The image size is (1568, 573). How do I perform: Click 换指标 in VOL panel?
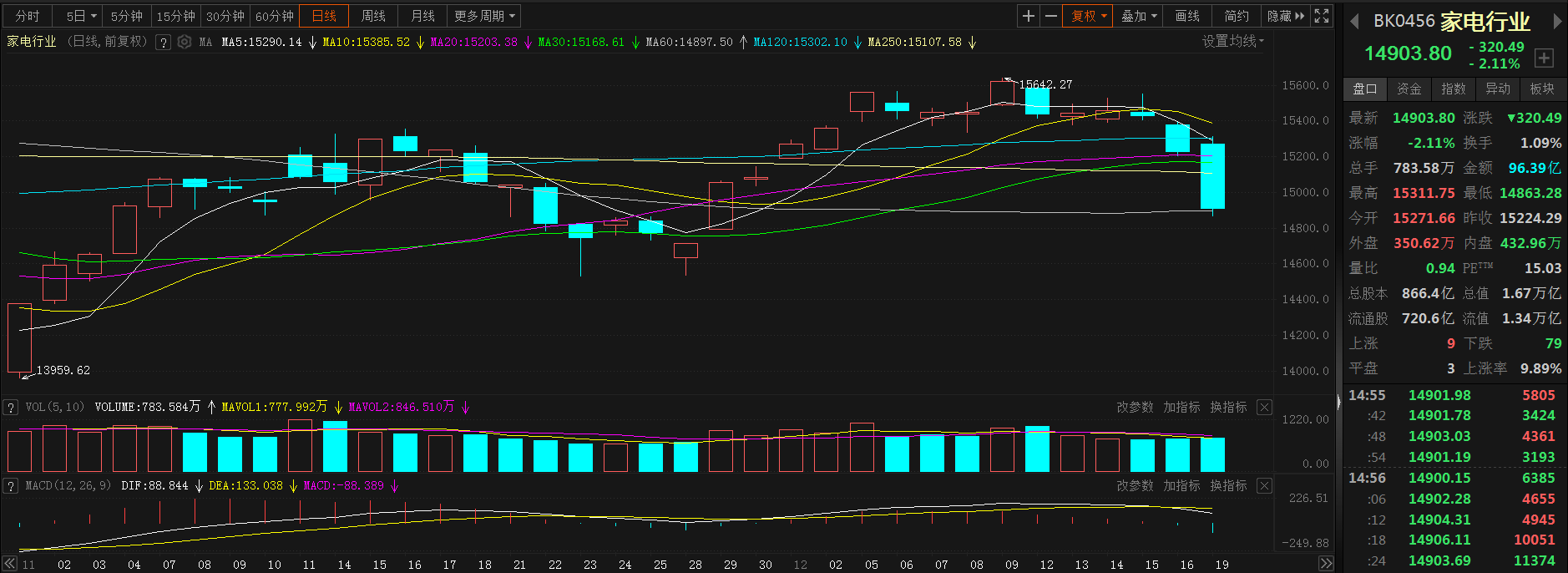point(1228,407)
